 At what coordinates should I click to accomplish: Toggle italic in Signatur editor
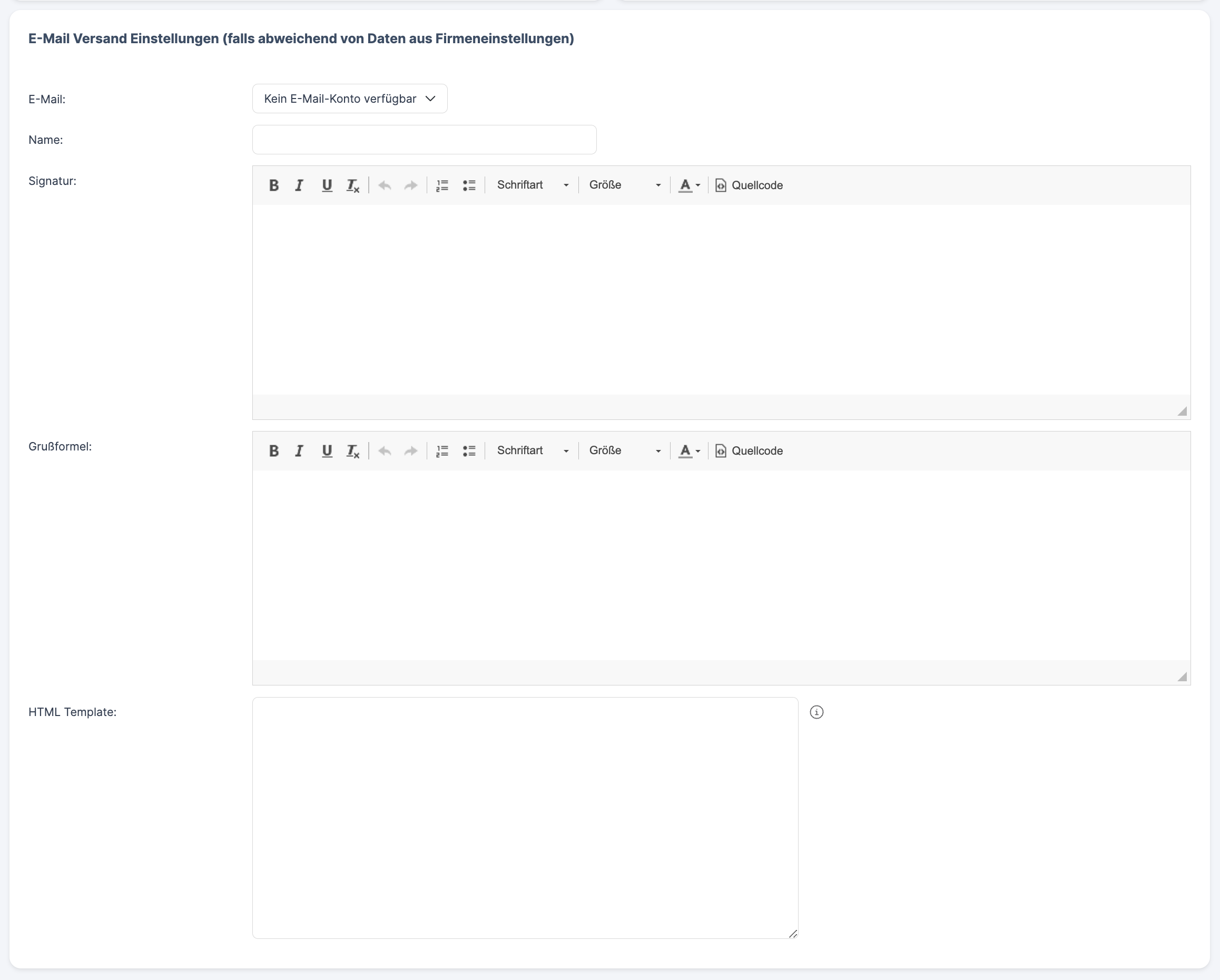pyautogui.click(x=299, y=185)
